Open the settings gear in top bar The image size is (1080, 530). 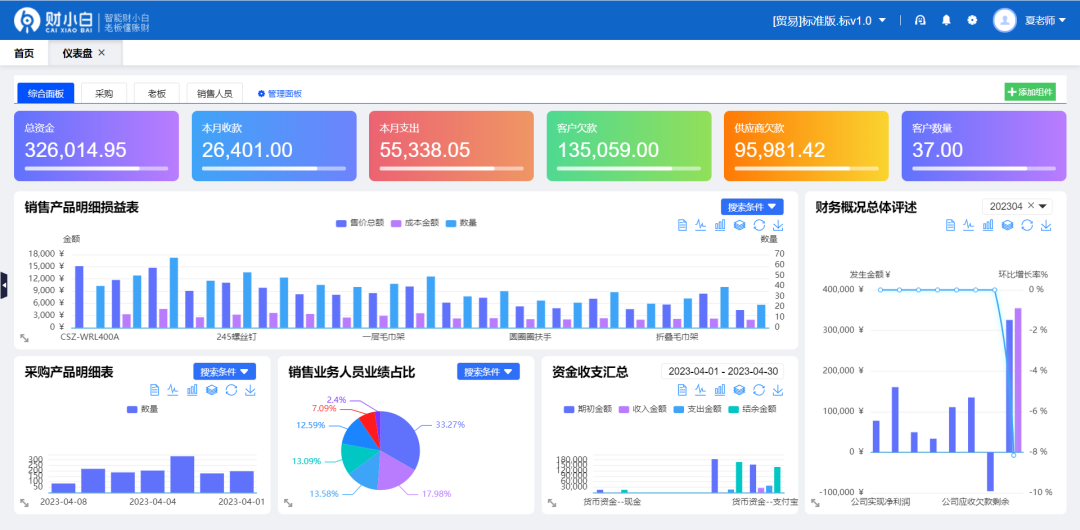coord(972,20)
